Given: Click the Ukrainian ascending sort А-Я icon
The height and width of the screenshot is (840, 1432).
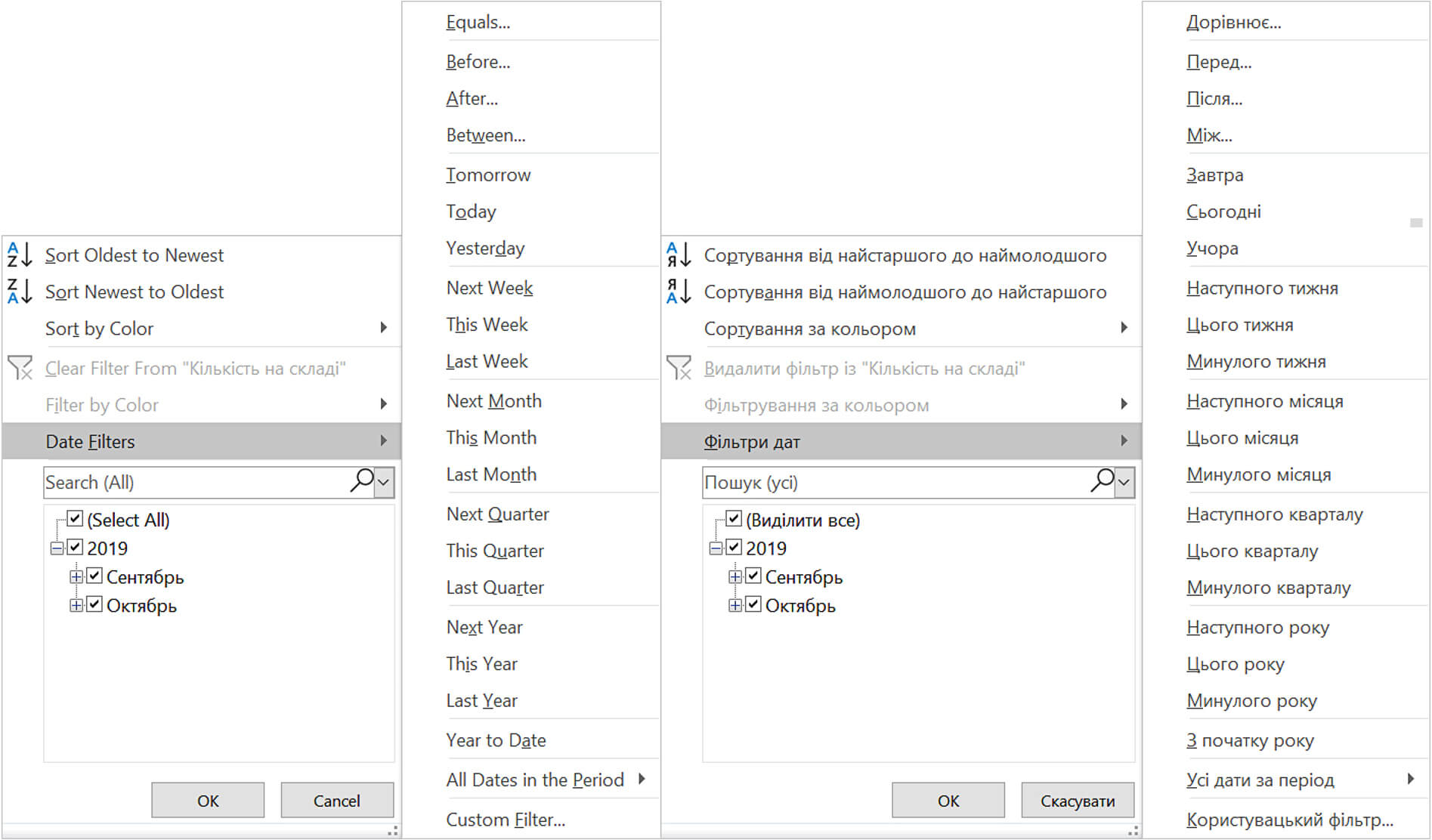Looking at the screenshot, I should pos(679,255).
